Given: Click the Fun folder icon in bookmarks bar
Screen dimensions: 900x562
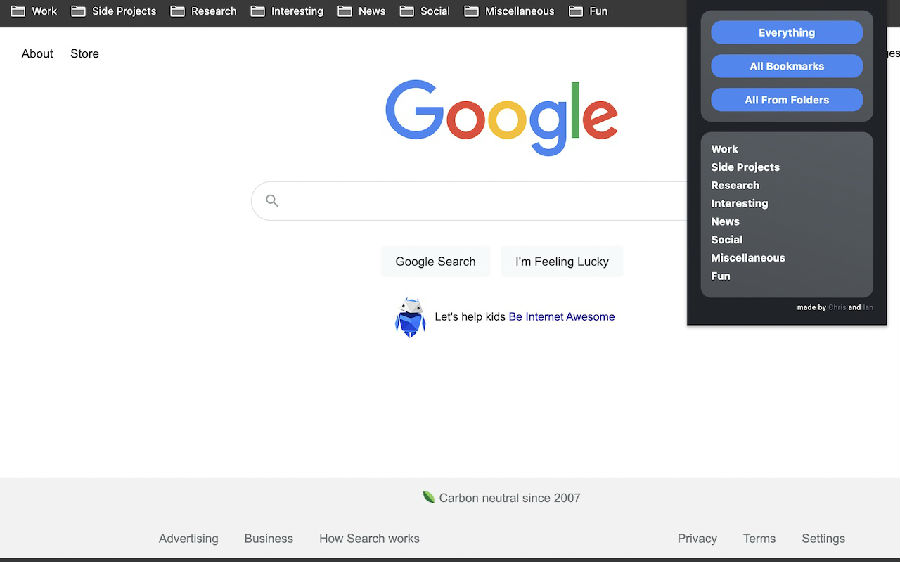Looking at the screenshot, I should (x=576, y=11).
